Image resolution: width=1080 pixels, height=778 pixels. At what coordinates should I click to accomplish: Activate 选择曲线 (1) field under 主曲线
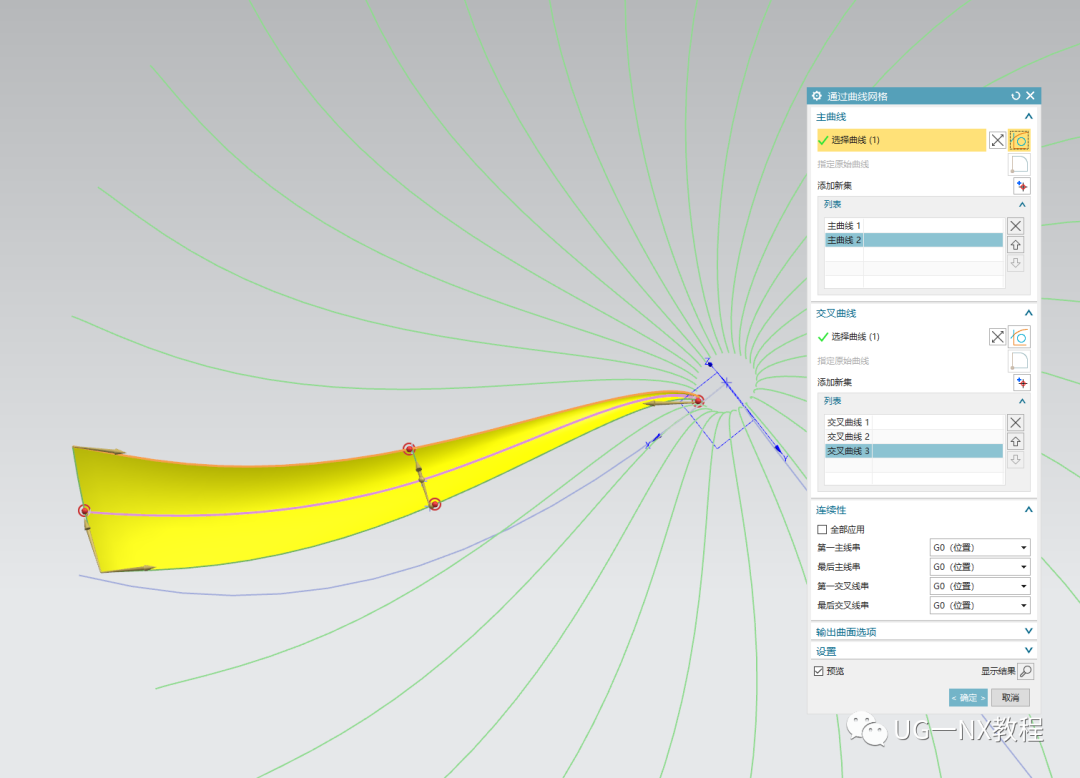[901, 140]
